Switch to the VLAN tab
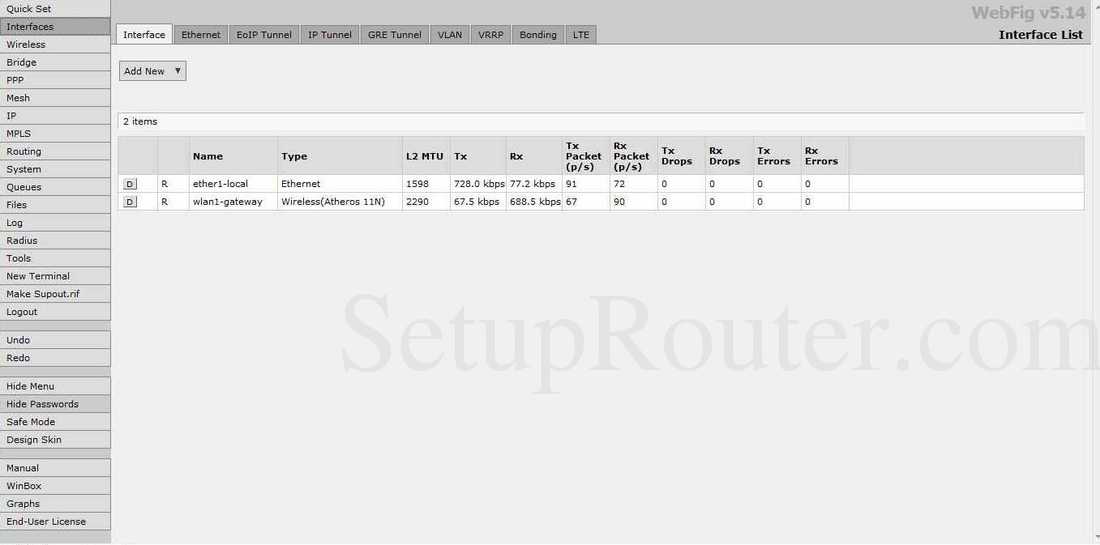Viewport: 1100px width, 545px height. pyautogui.click(x=450, y=34)
